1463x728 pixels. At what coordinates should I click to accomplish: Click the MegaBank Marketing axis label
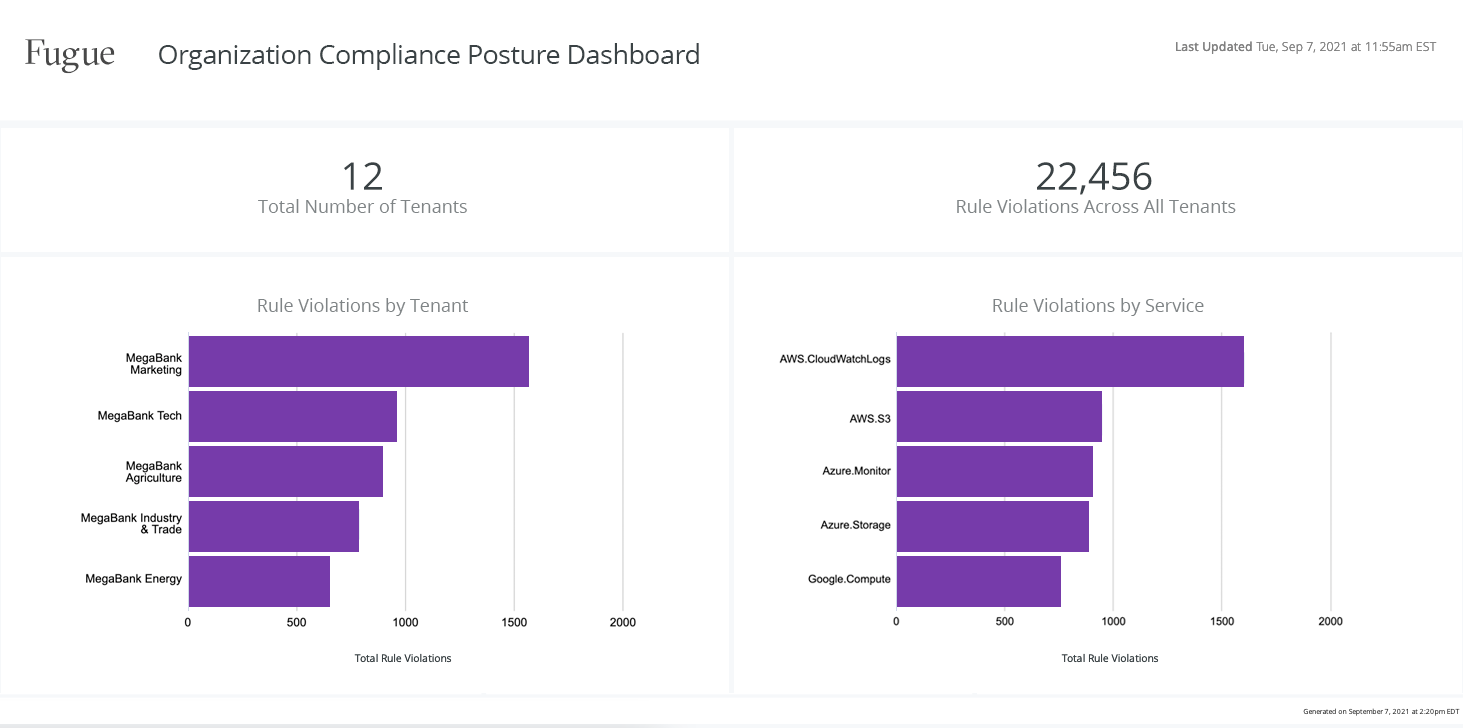tap(154, 363)
